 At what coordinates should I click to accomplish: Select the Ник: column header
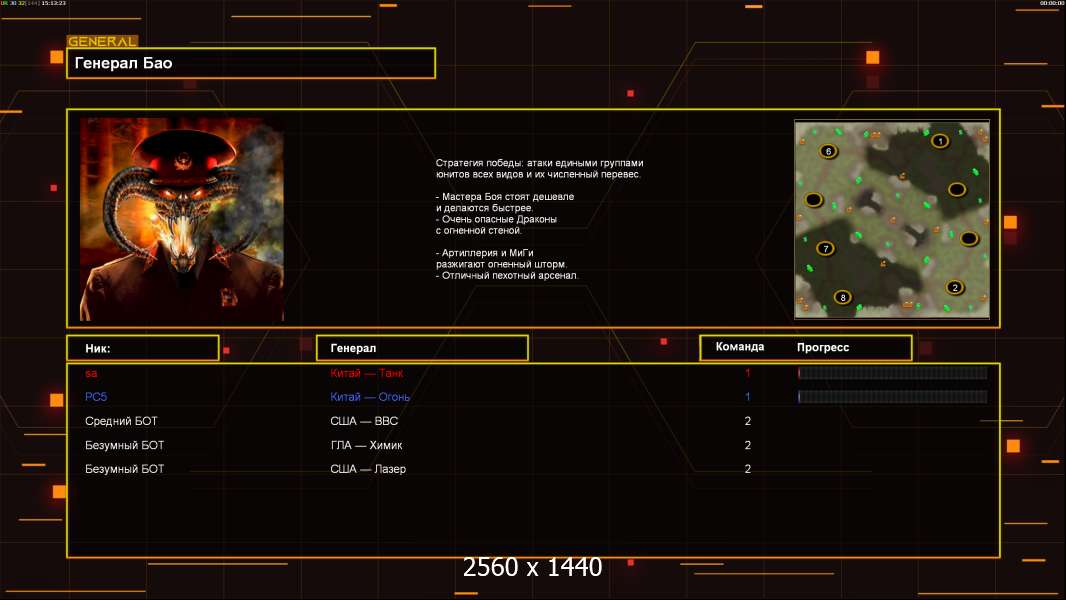(142, 348)
